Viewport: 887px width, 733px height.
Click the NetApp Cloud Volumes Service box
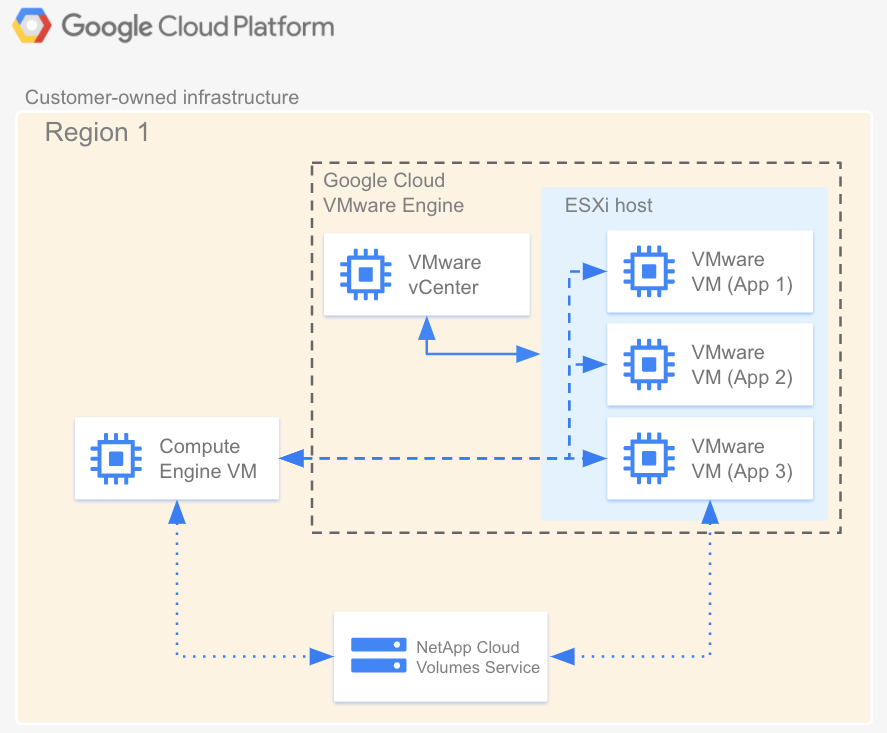(x=440, y=656)
